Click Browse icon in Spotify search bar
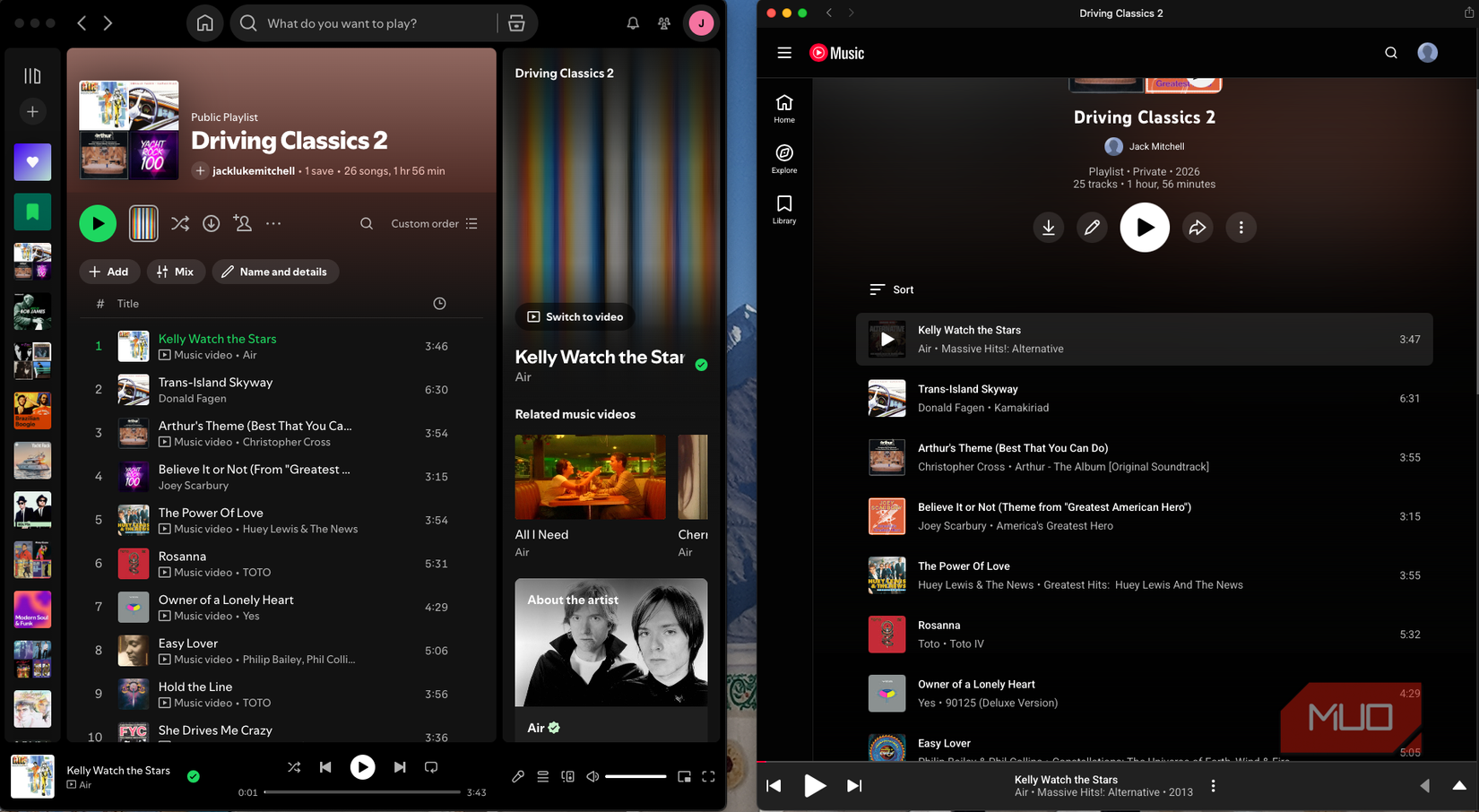 tap(516, 23)
